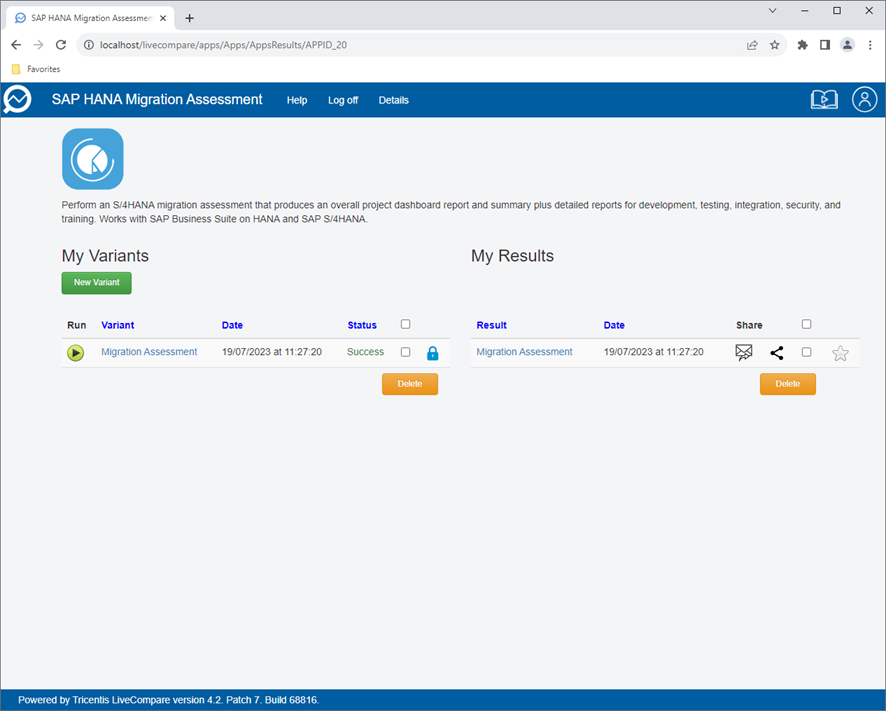Select all results checkbox in header row
Image resolution: width=886 pixels, height=711 pixels.
point(806,324)
